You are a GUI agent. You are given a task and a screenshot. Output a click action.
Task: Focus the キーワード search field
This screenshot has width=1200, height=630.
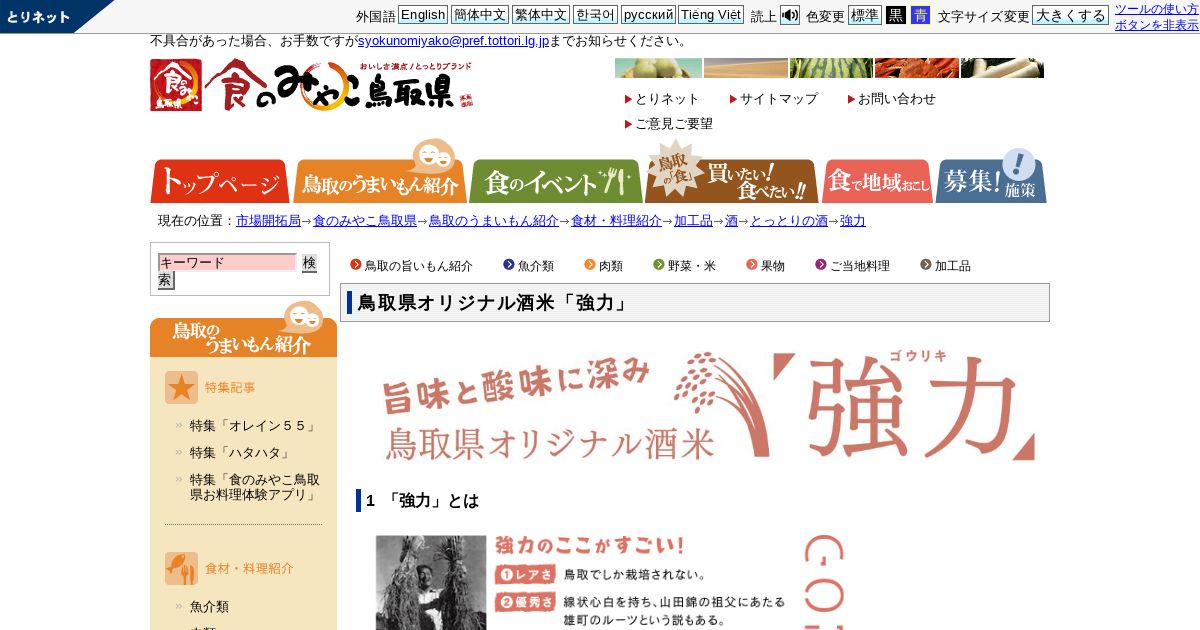coord(227,262)
